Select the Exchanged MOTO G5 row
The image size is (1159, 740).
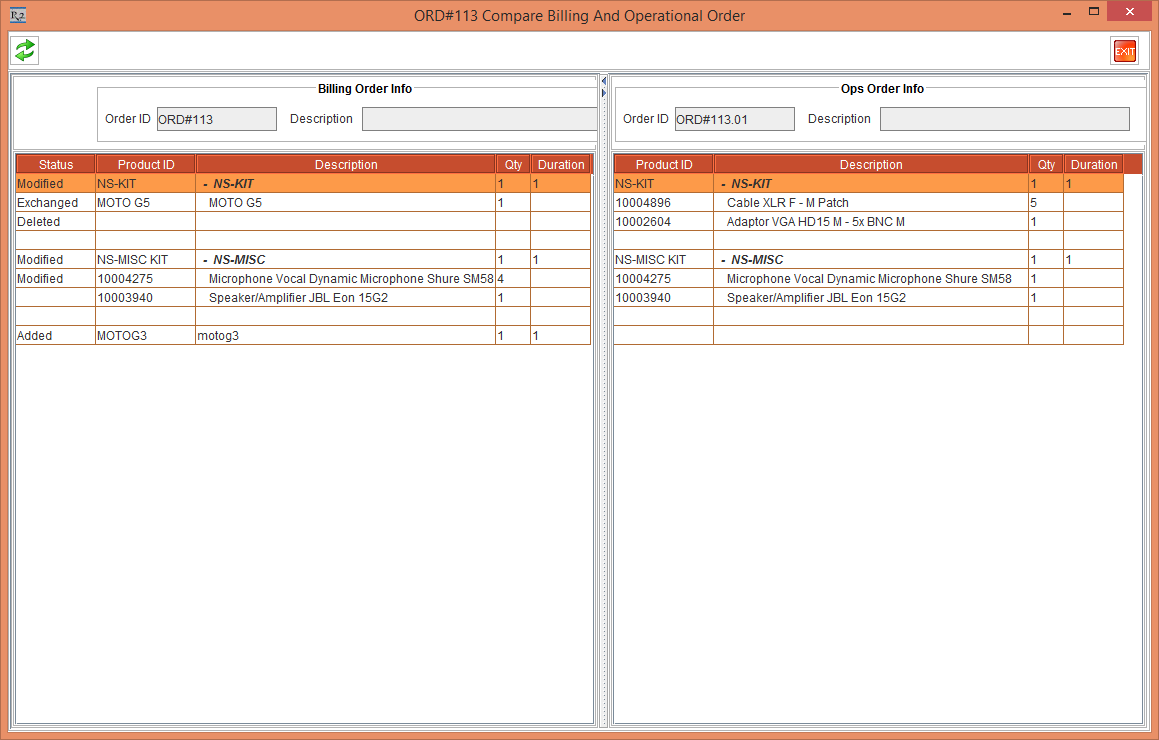pos(300,203)
